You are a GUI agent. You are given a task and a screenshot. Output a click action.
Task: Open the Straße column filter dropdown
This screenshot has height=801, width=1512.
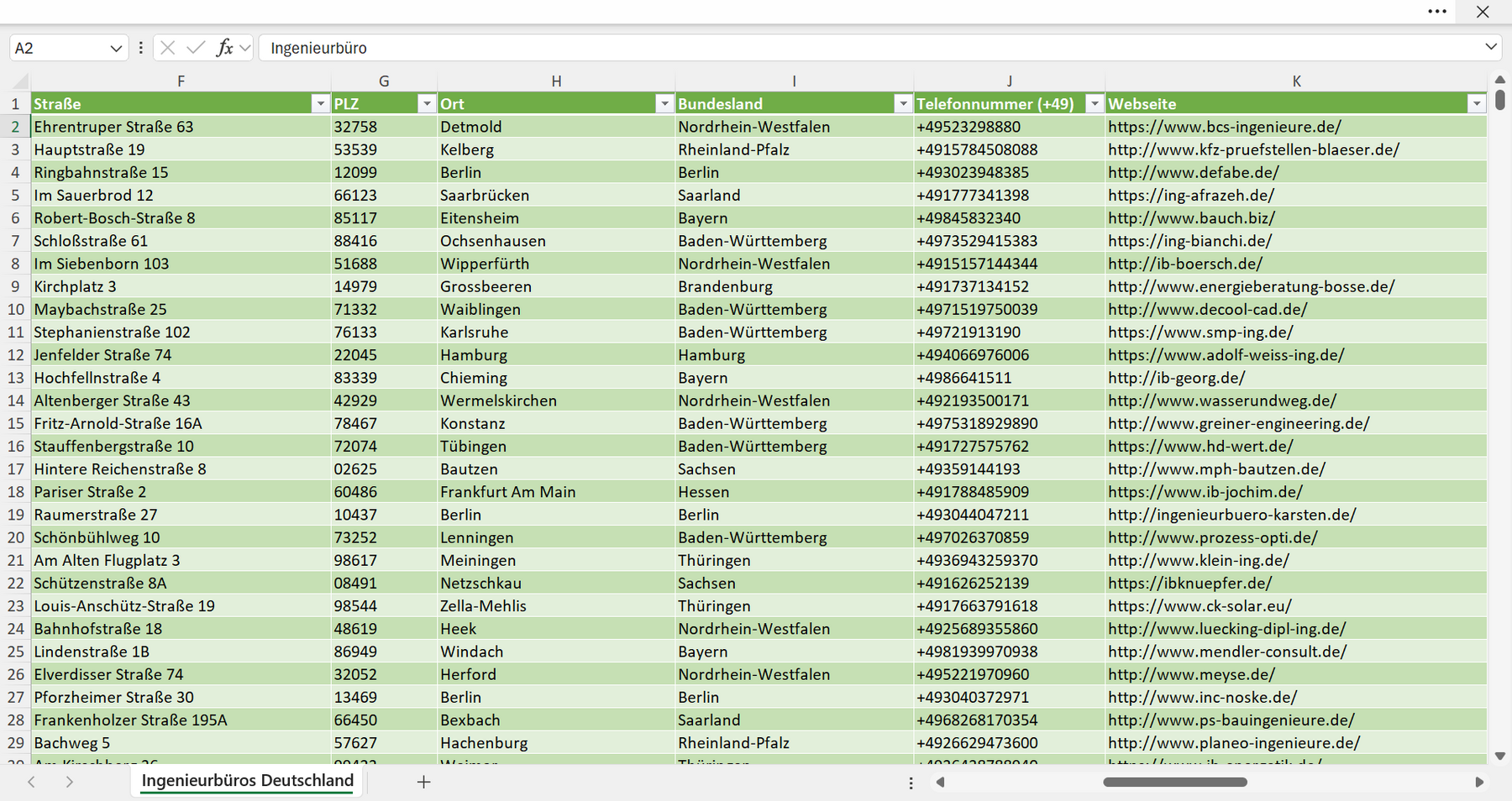point(320,104)
